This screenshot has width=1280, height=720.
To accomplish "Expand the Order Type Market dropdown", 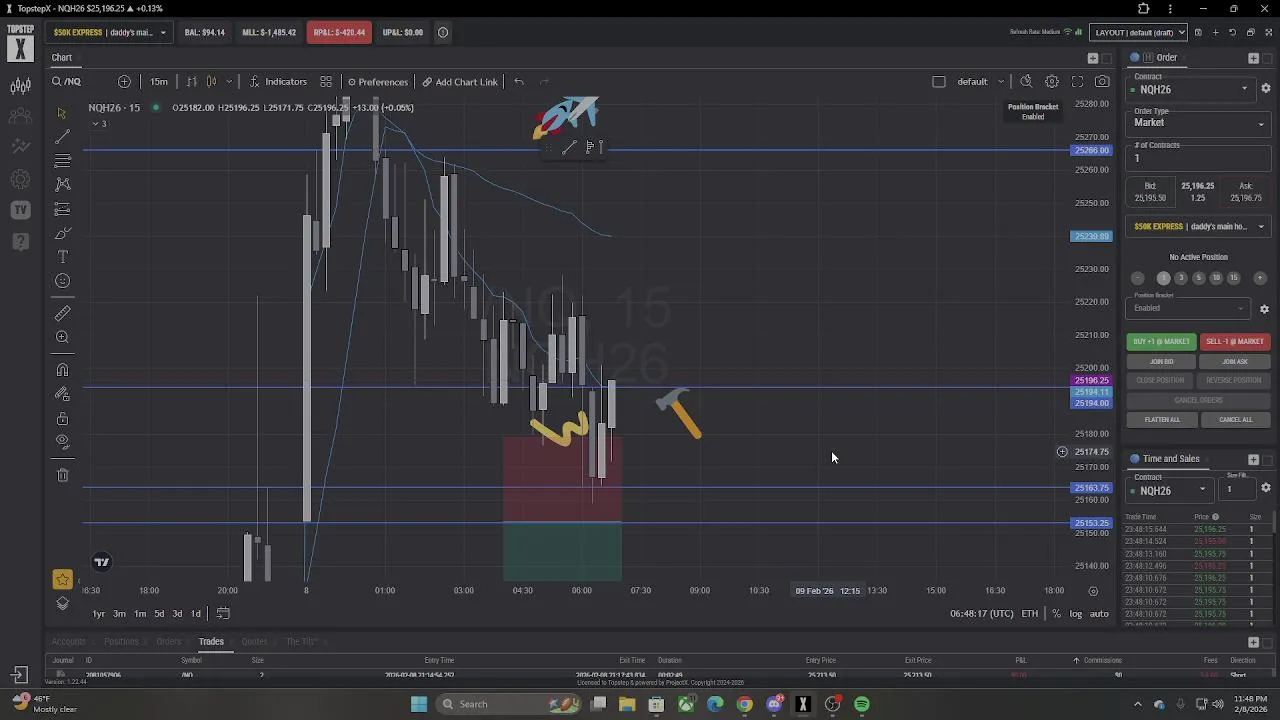I will [1198, 123].
